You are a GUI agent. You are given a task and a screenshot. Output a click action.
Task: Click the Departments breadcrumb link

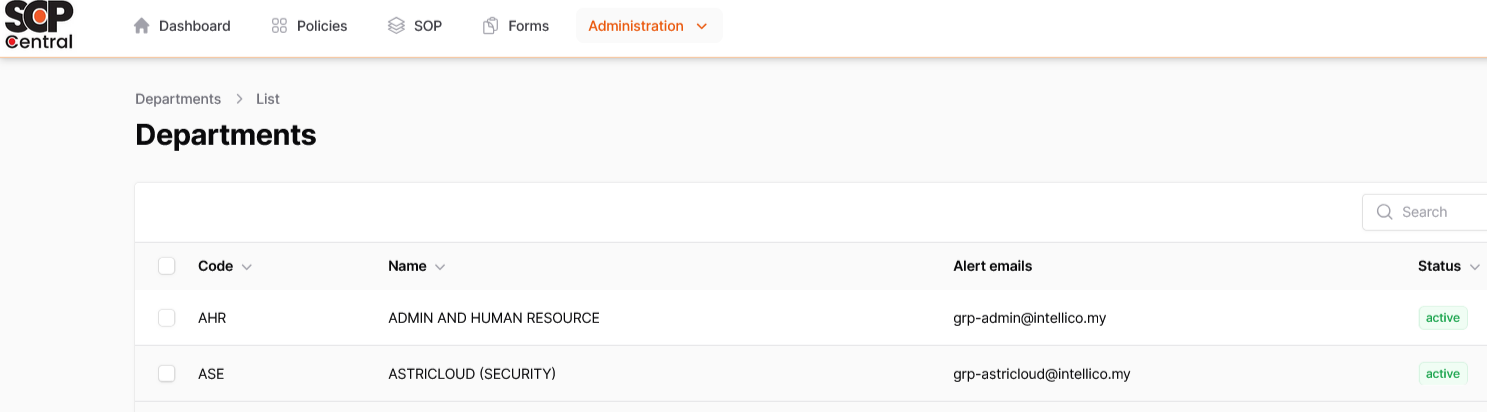(178, 99)
